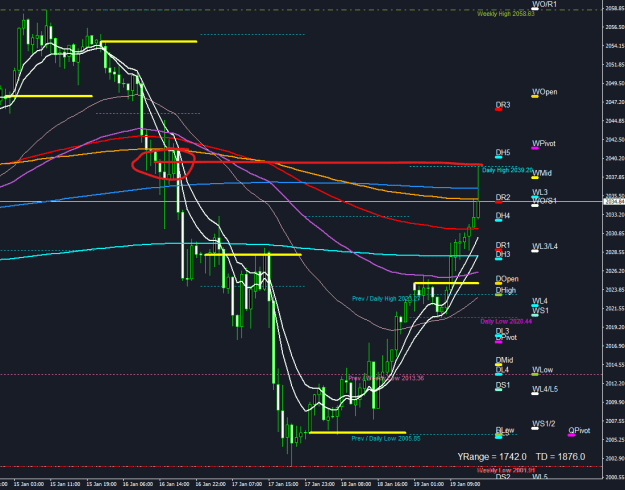Image resolution: width=625 pixels, height=490 pixels.
Task: Click the QPivot level label
Action: (579, 431)
